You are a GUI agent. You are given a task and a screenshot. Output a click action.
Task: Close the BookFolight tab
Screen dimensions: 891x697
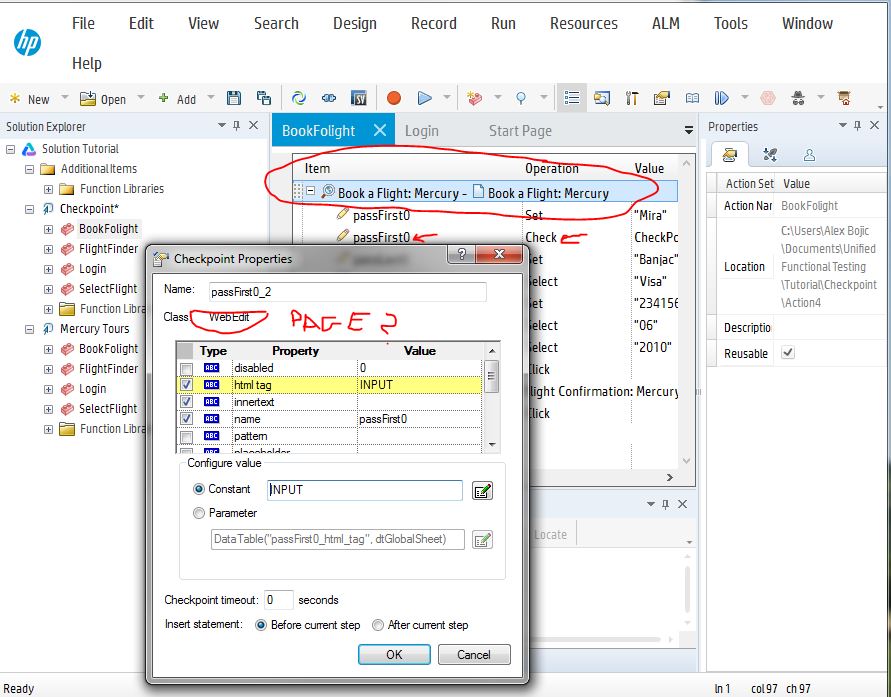380,131
